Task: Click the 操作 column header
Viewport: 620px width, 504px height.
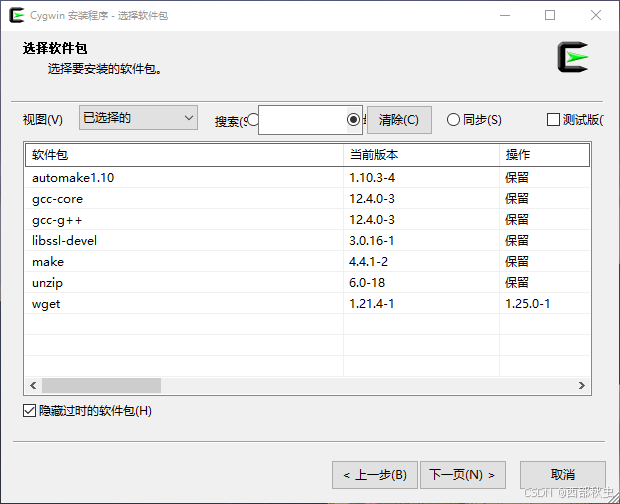Action: tap(544, 155)
